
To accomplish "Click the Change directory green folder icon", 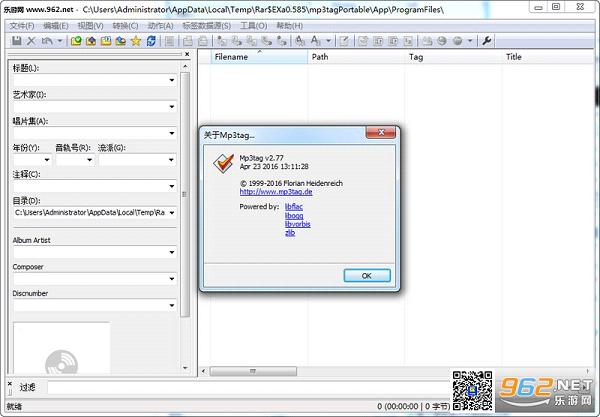I will coord(76,41).
